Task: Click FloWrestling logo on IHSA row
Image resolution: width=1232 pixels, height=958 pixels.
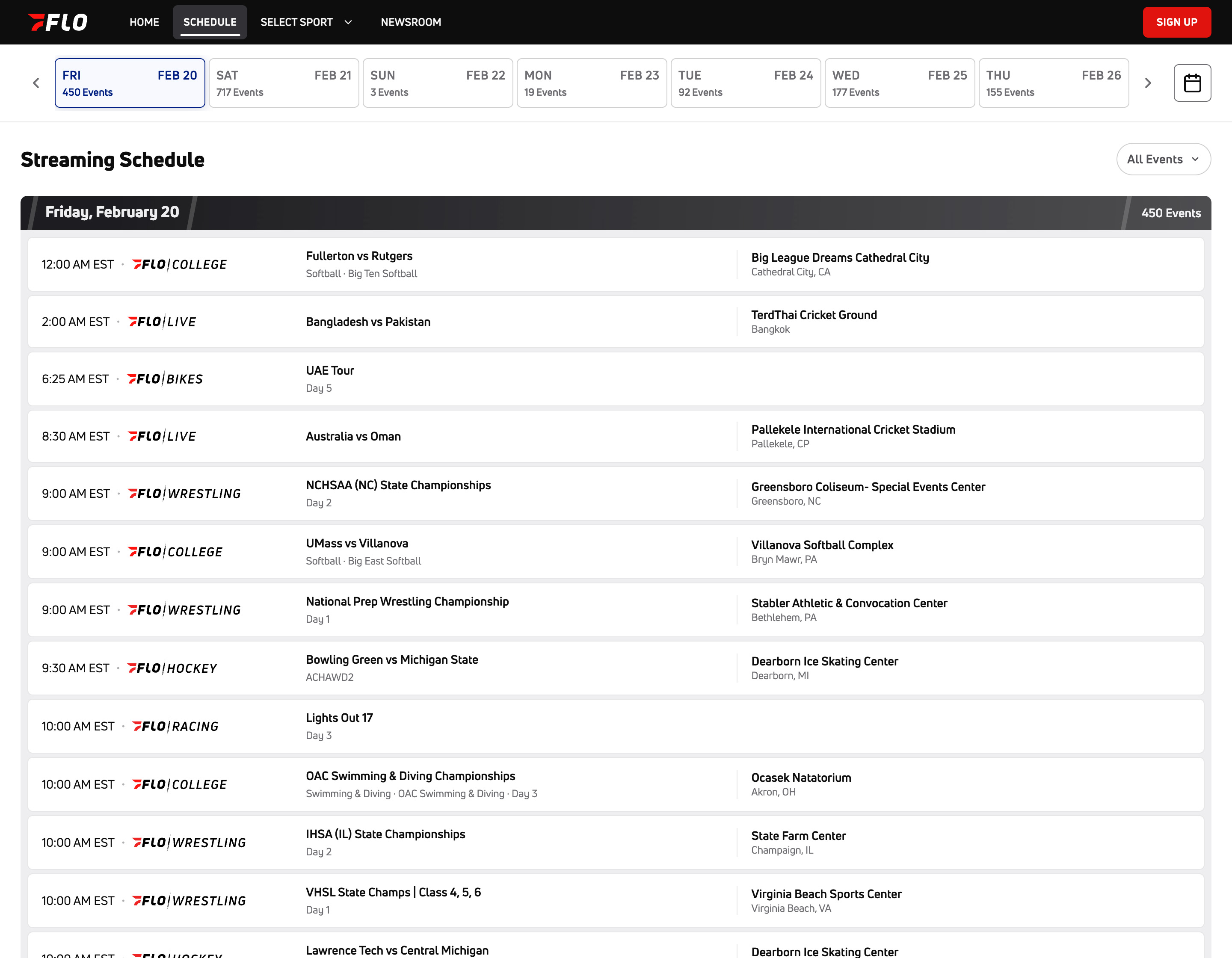Action: (x=189, y=843)
